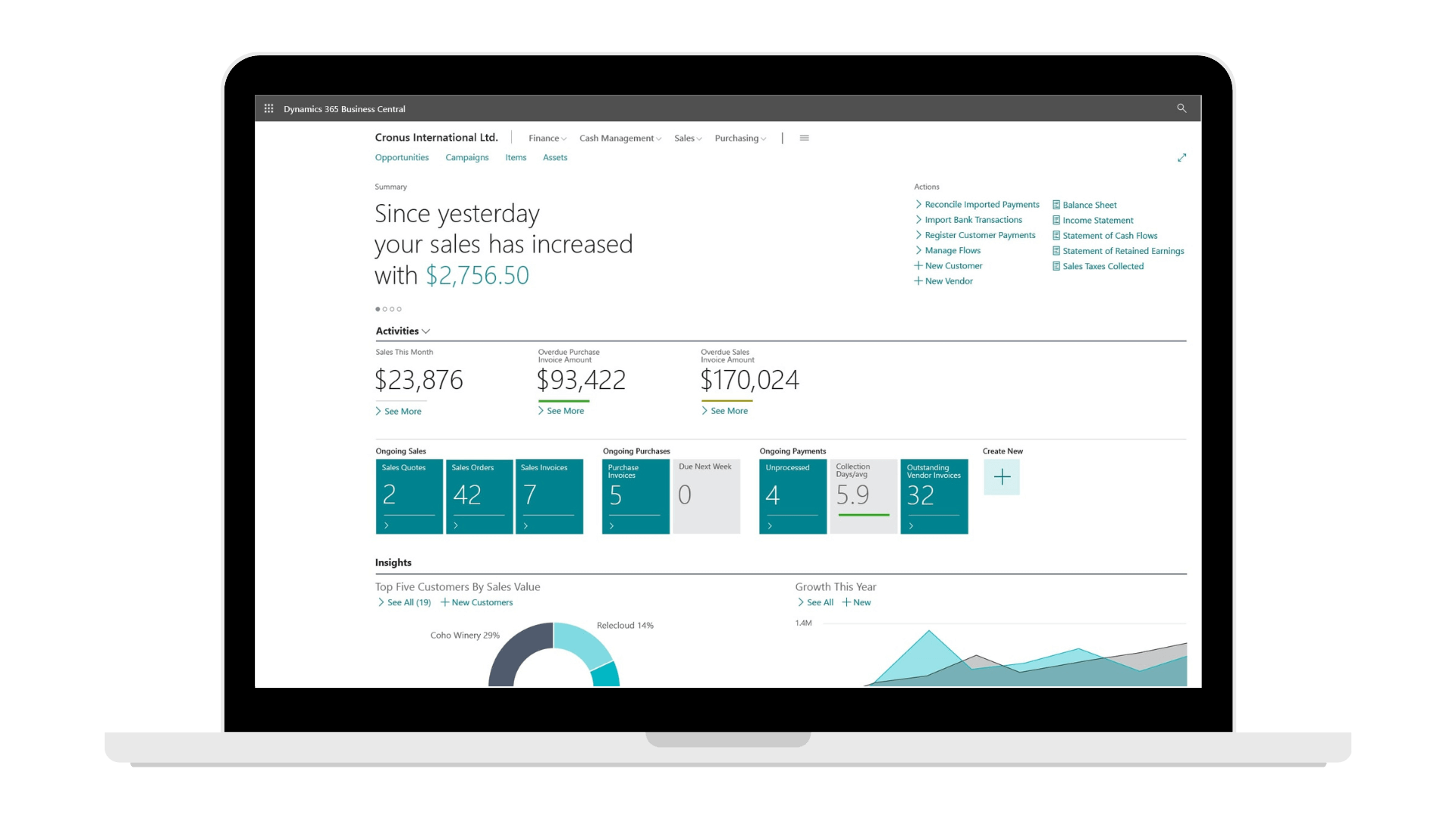Image resolution: width=1456 pixels, height=819 pixels.
Task: Open Sales Taxes Collected report
Action: click(x=1098, y=266)
